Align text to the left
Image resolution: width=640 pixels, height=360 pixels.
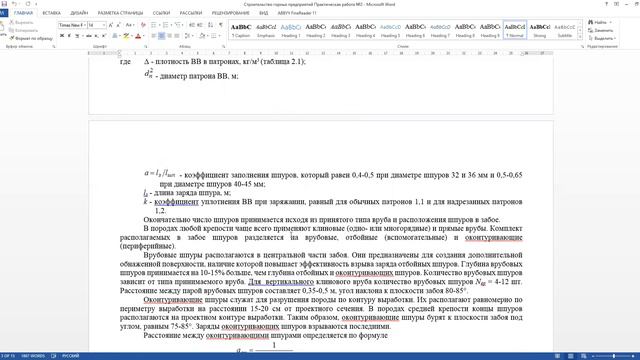154,36
